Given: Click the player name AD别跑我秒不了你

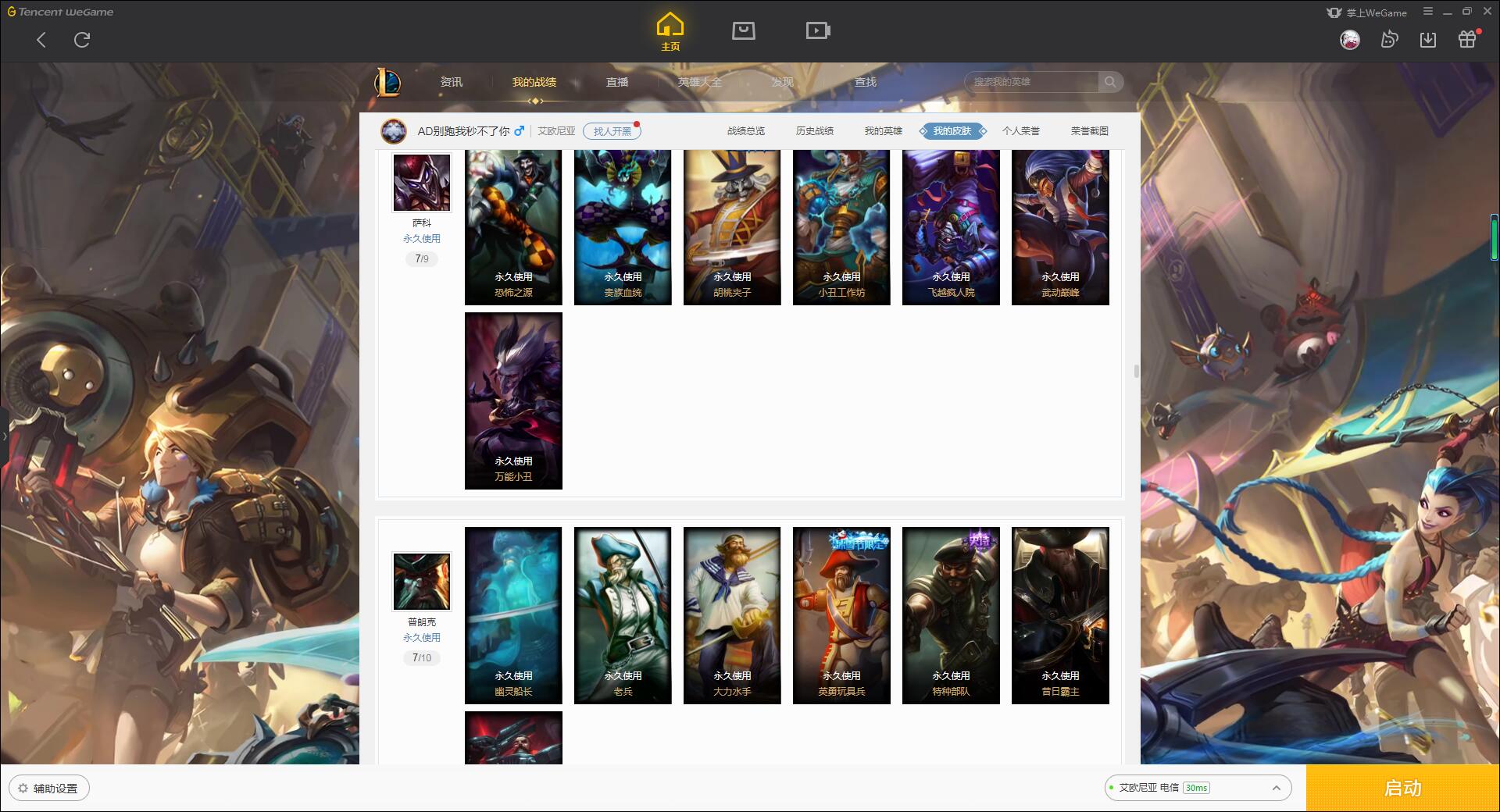Looking at the screenshot, I should click(x=463, y=131).
